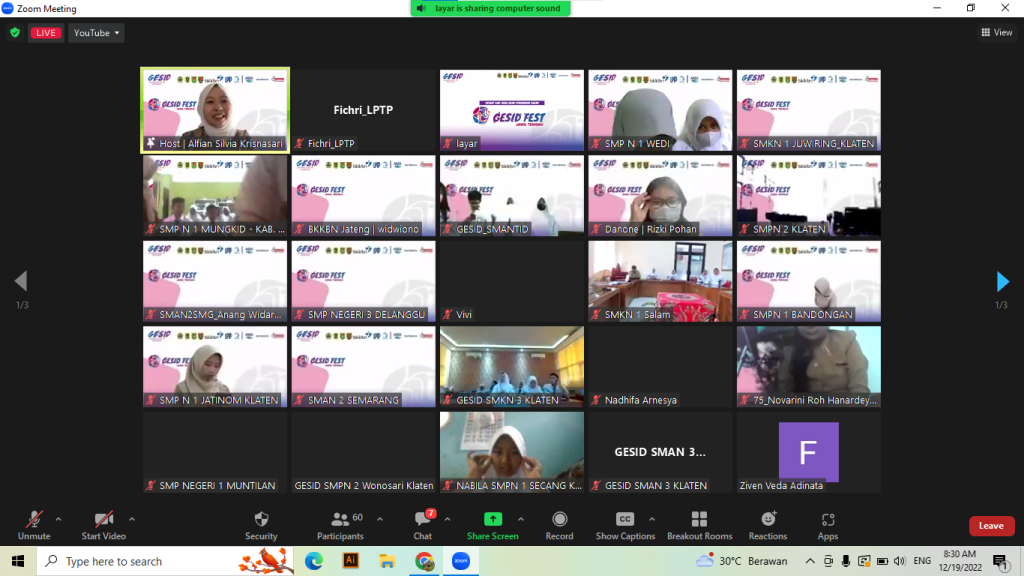Click the green Share Screen button

pos(492,520)
